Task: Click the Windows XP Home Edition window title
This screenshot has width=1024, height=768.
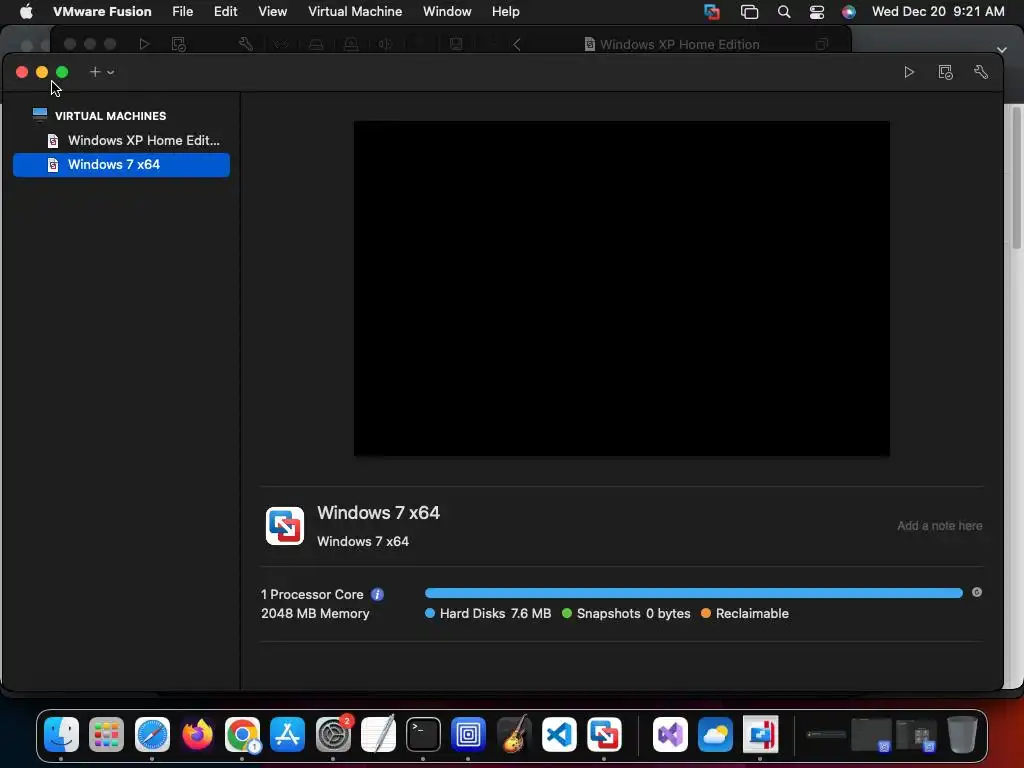Action: point(679,44)
